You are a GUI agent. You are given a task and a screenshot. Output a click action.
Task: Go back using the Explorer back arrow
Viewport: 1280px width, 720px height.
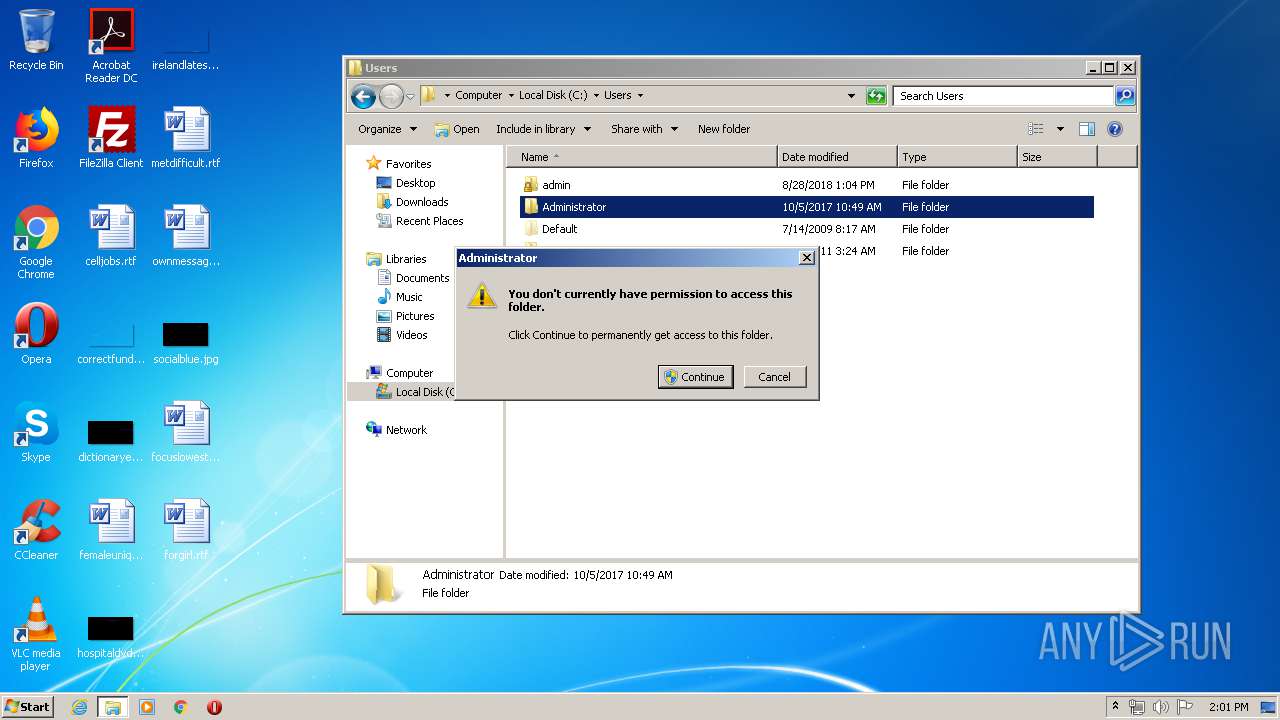(363, 96)
